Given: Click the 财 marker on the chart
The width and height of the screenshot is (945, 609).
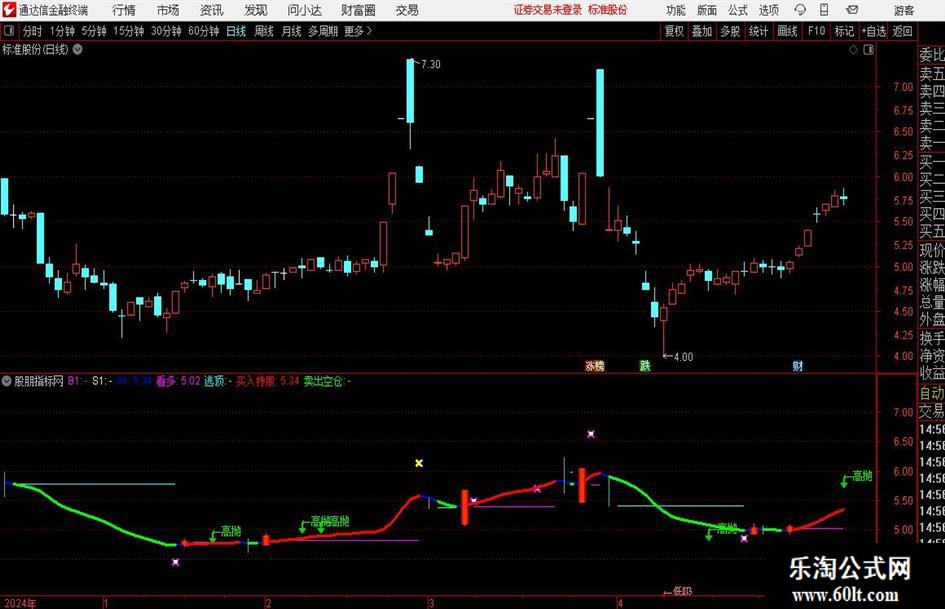Looking at the screenshot, I should (x=797, y=365).
